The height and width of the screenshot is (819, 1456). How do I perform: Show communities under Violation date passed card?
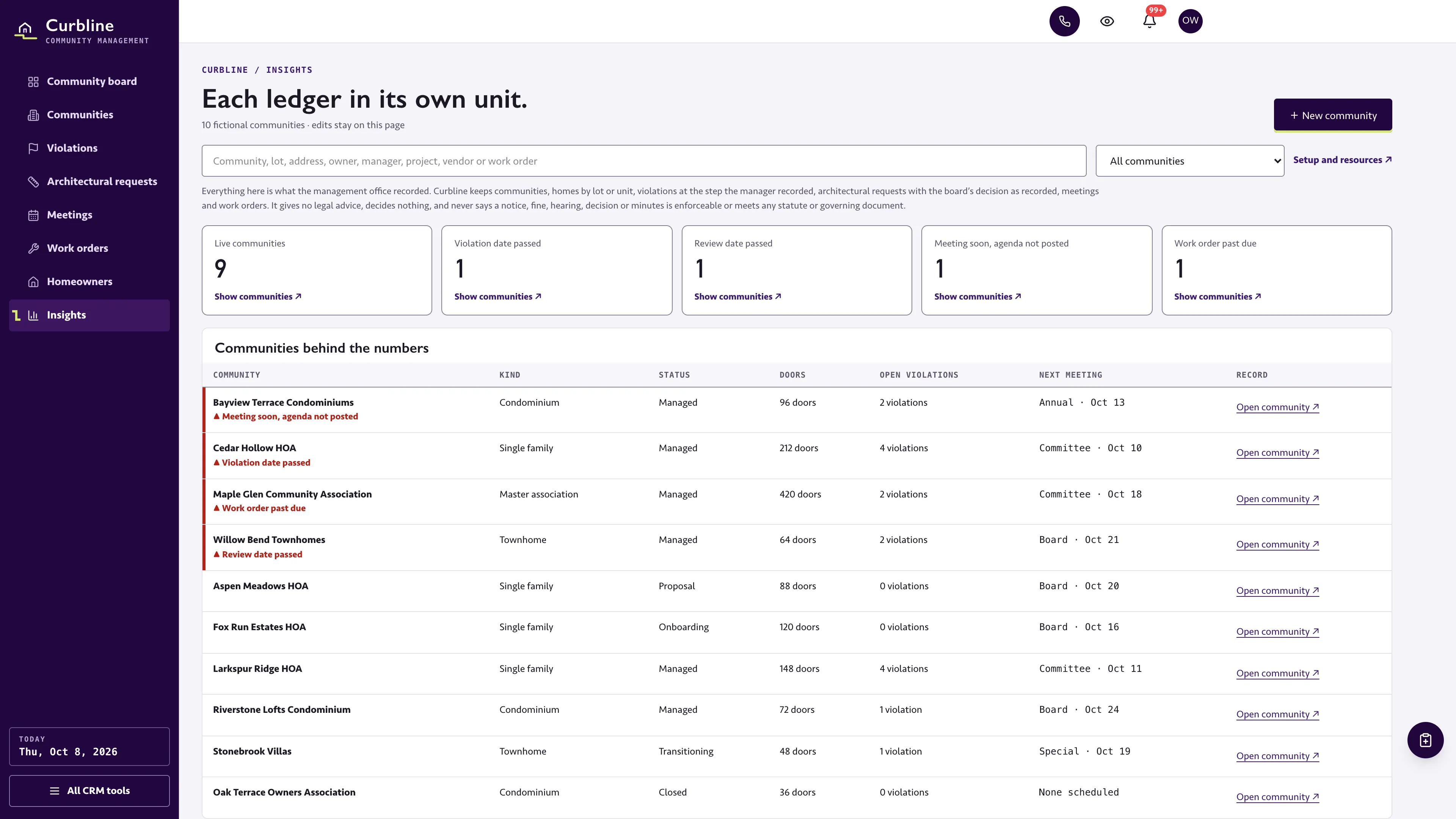(497, 296)
